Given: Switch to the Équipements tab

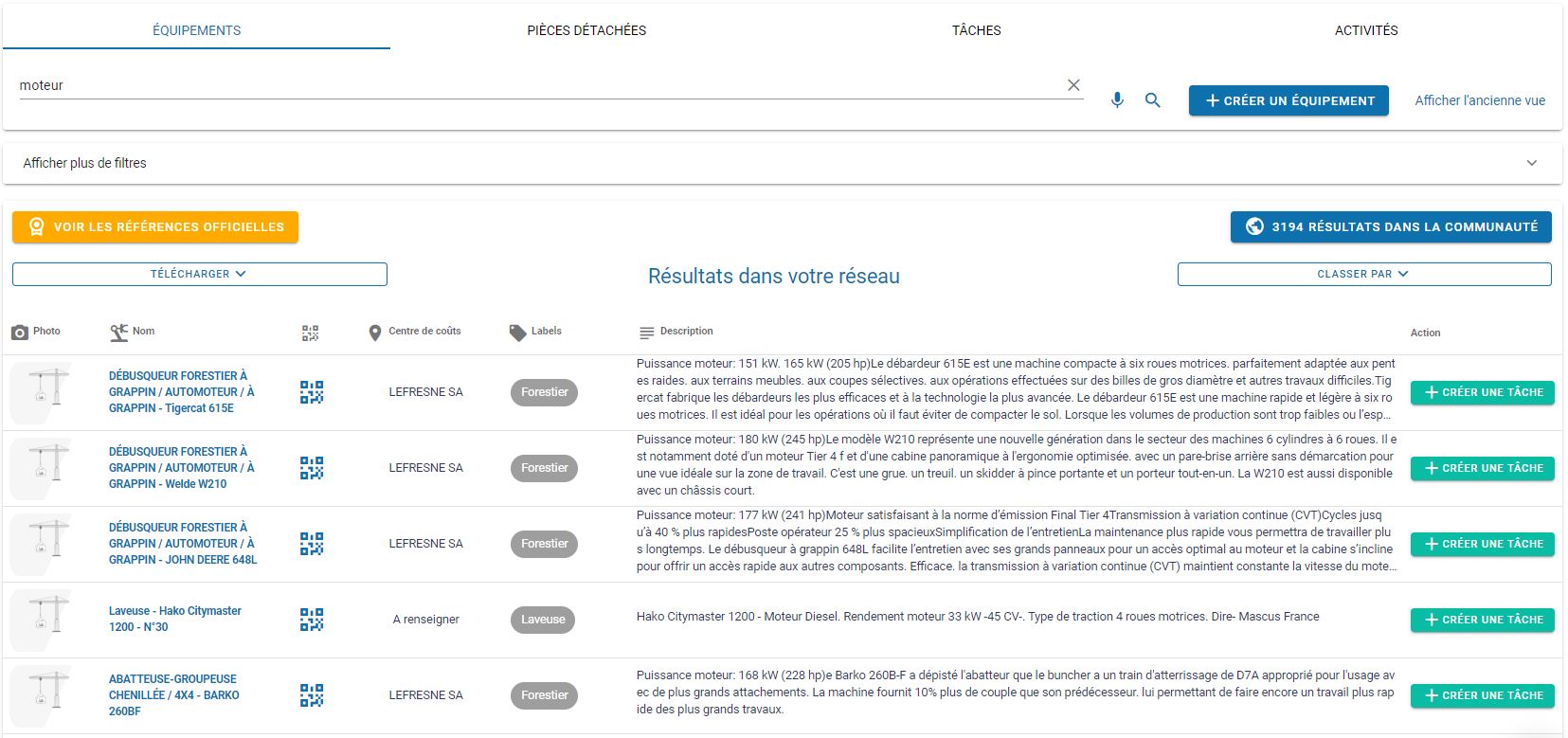Looking at the screenshot, I should point(197,30).
